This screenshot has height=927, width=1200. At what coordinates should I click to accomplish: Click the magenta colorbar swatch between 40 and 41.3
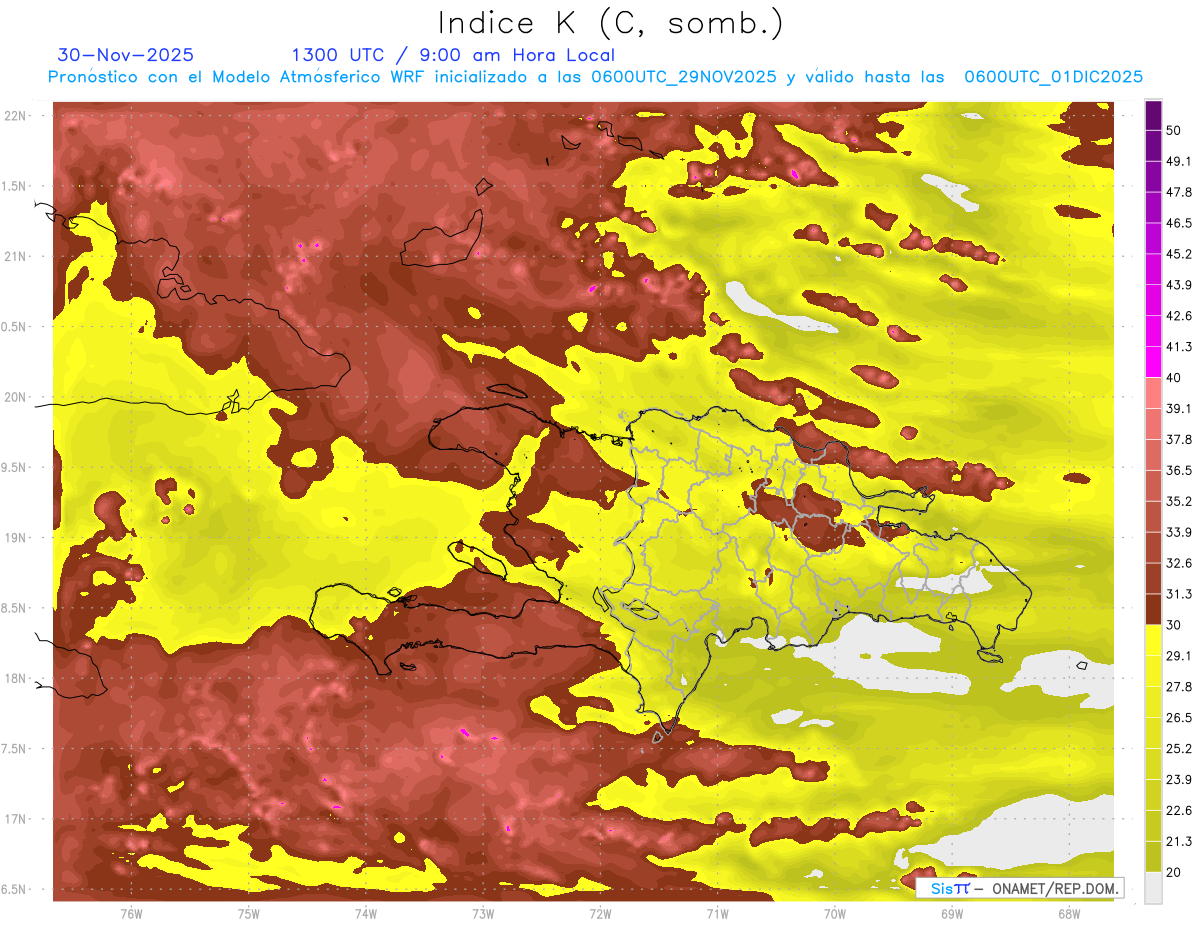pos(1153,362)
